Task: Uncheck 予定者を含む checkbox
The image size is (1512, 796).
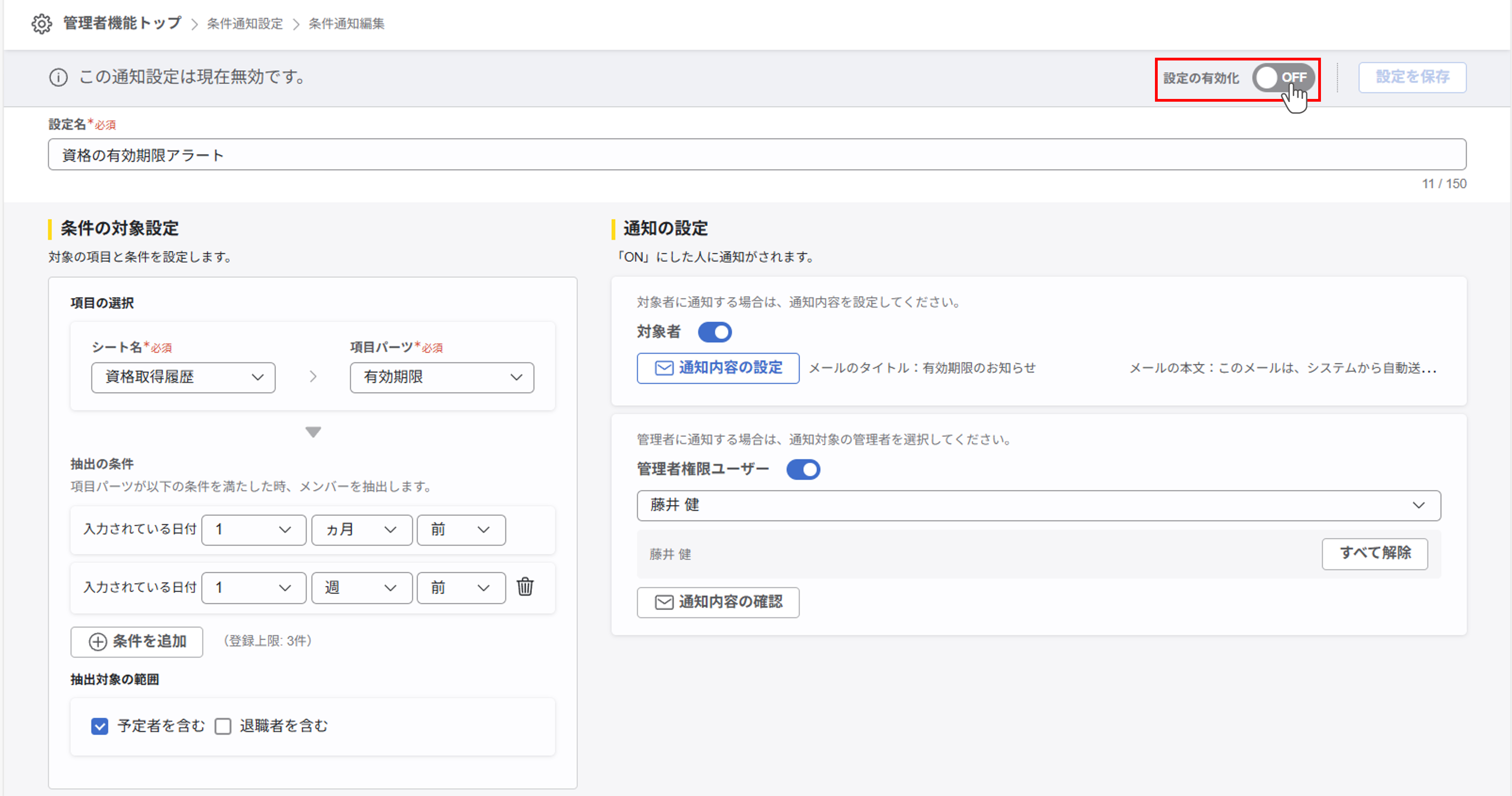Action: click(100, 726)
